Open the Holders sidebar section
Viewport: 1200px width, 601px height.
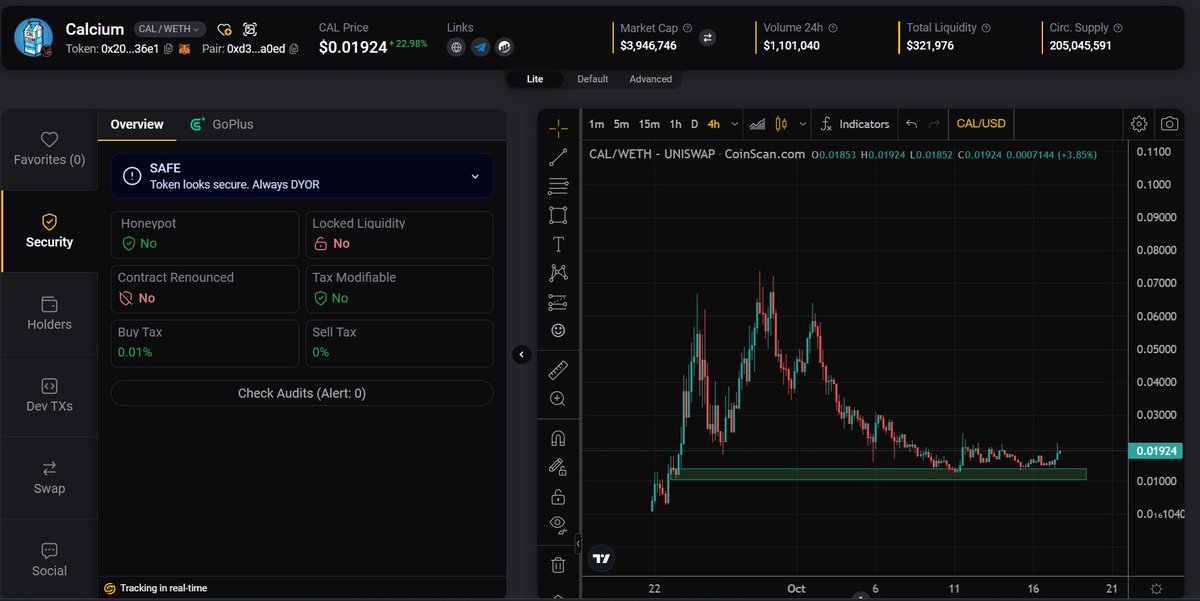click(49, 313)
